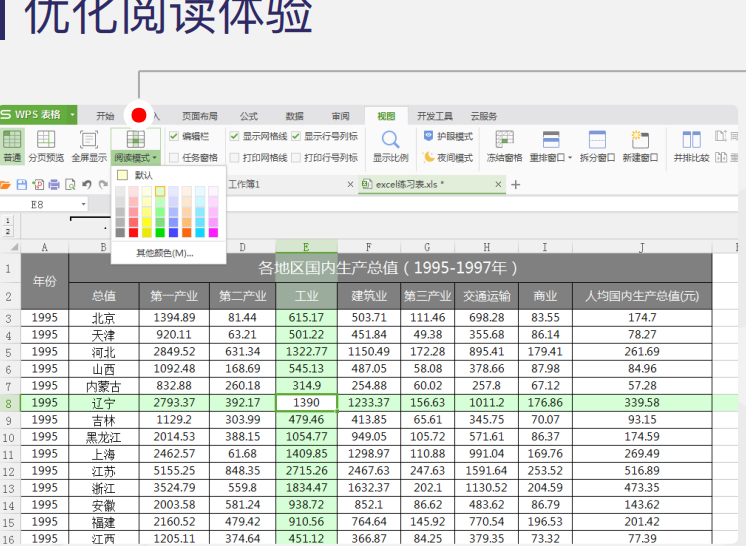
Task: Click the 人均国内生产总值(元) header cell
Action: [x=642, y=296]
